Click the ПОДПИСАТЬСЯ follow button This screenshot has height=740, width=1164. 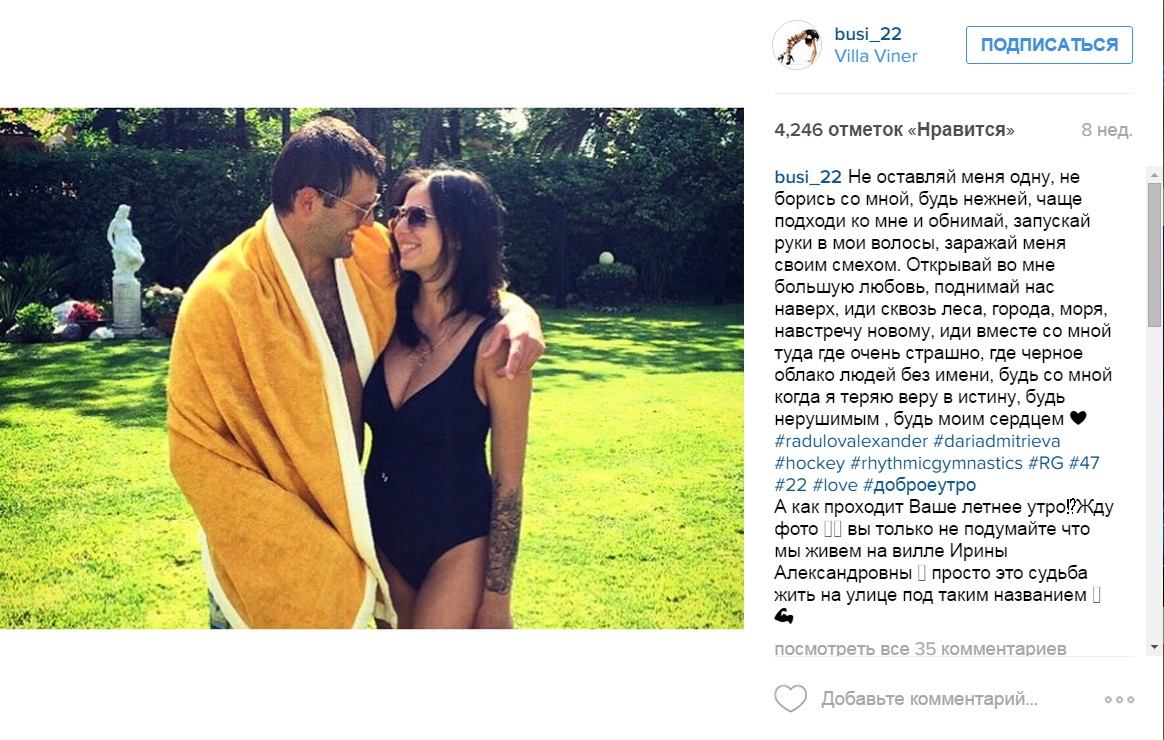pos(1049,45)
